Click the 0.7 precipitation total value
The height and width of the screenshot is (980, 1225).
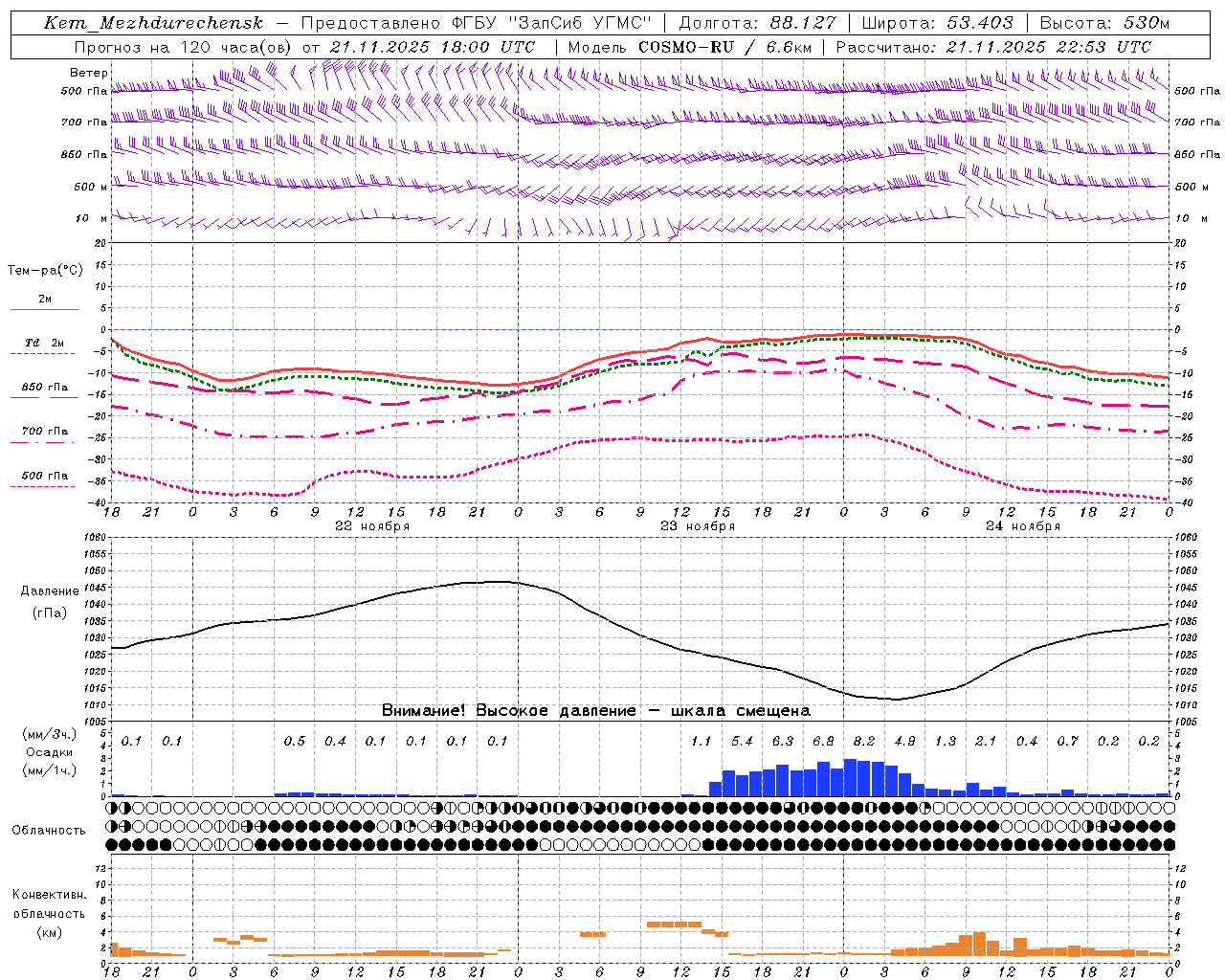point(1067,741)
